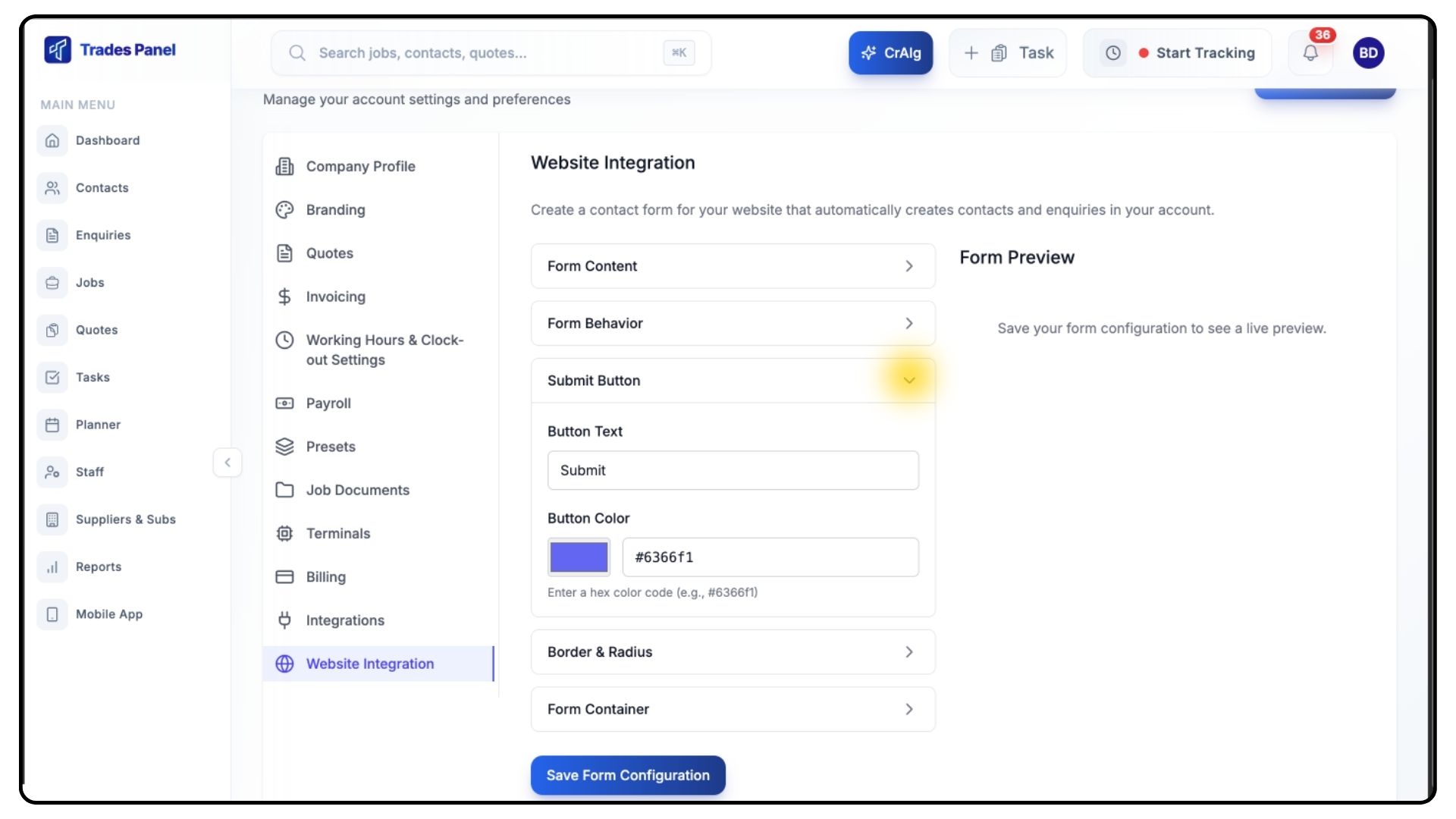The image size is (1456, 819).
Task: Expand the Form Container section
Action: click(x=733, y=709)
